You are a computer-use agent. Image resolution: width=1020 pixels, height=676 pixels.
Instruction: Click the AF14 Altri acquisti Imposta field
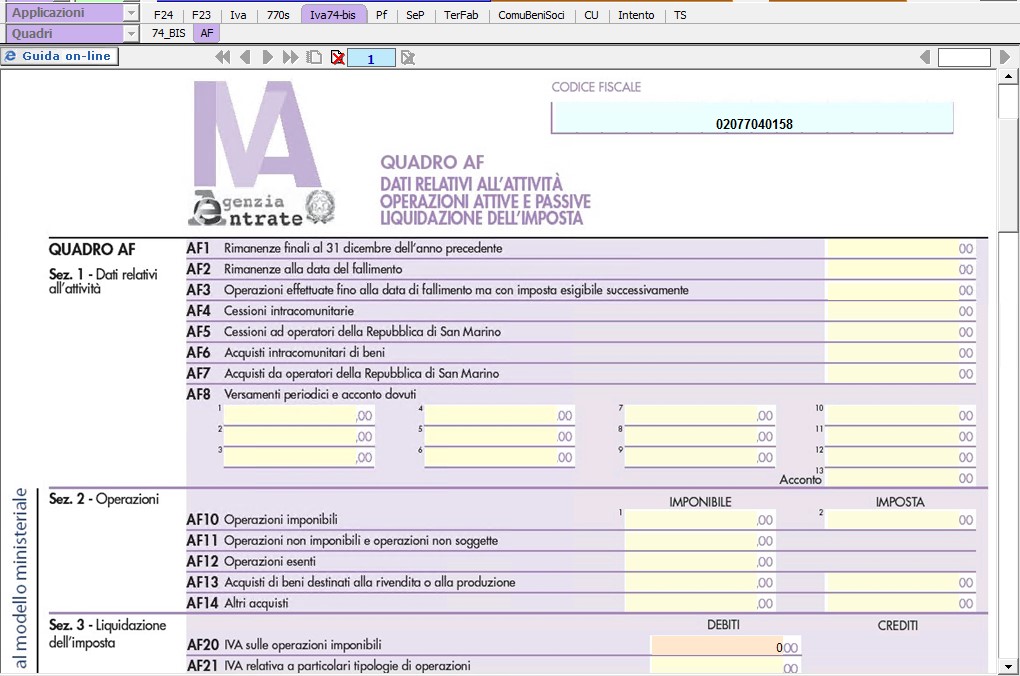pyautogui.click(x=901, y=602)
